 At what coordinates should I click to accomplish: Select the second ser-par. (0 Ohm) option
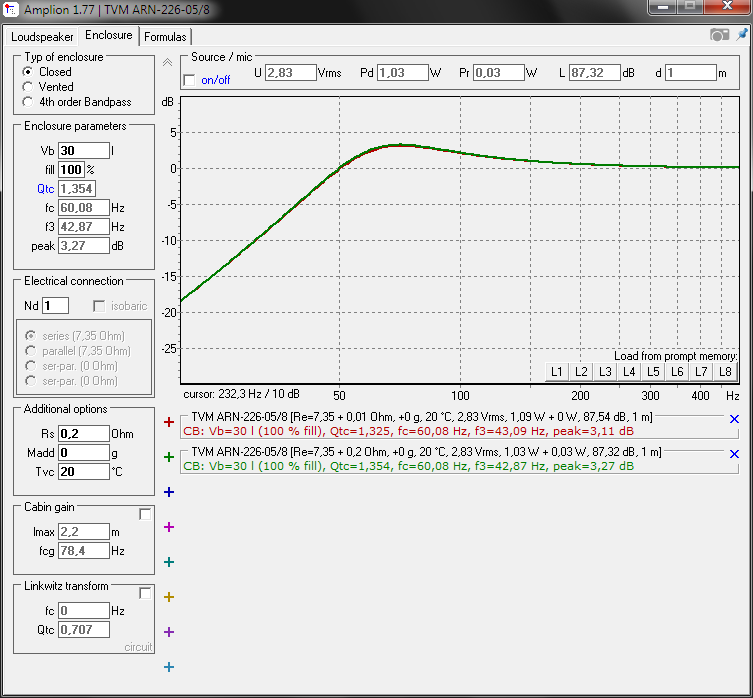tap(31, 381)
